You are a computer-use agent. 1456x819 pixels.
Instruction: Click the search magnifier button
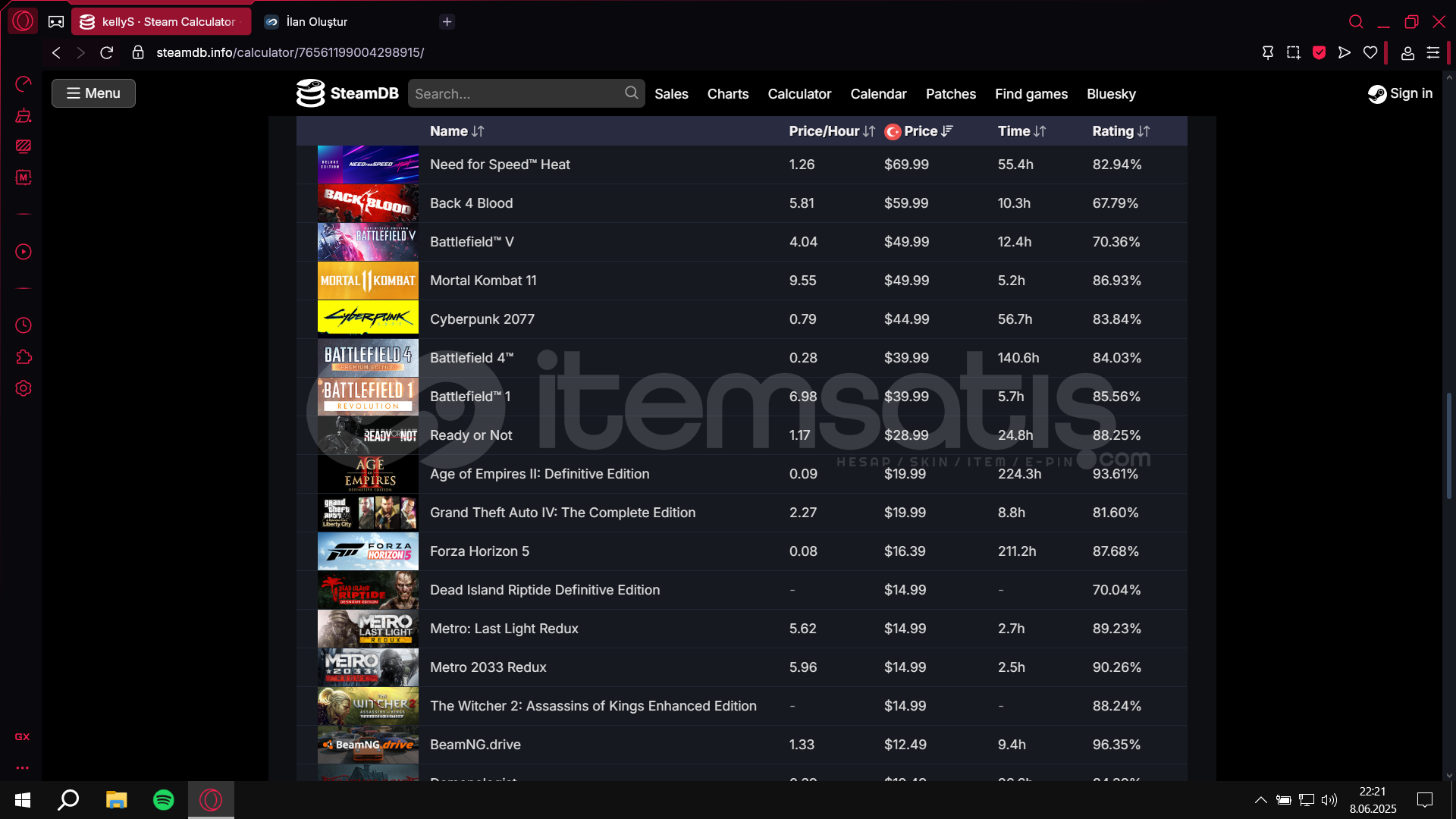(x=632, y=93)
